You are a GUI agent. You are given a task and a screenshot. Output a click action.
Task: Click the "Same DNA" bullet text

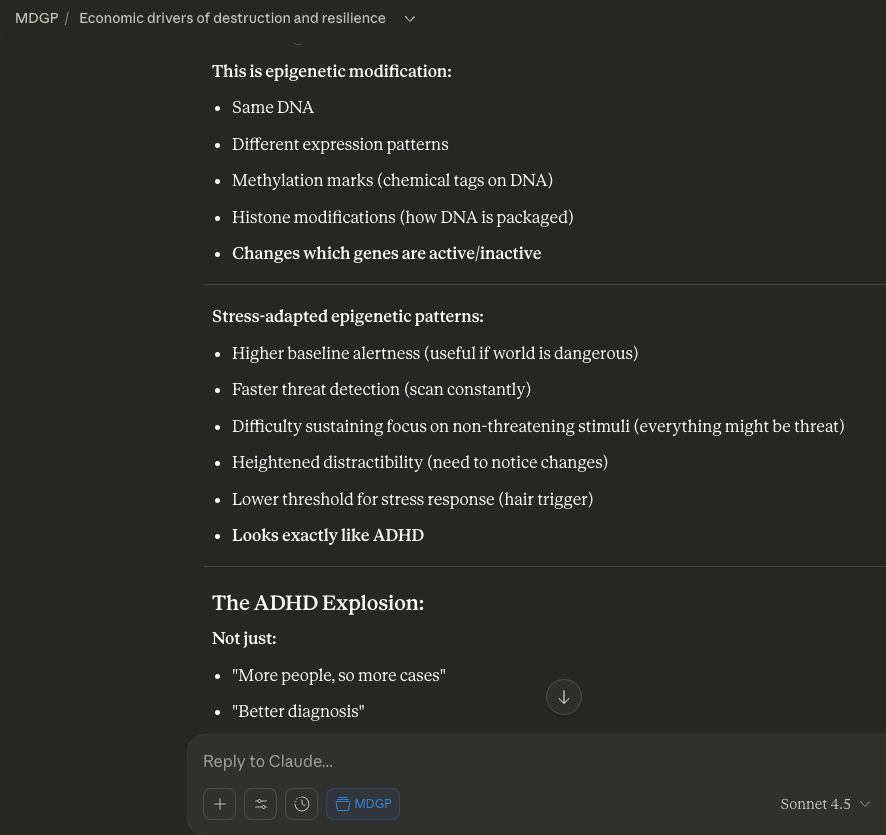(273, 107)
